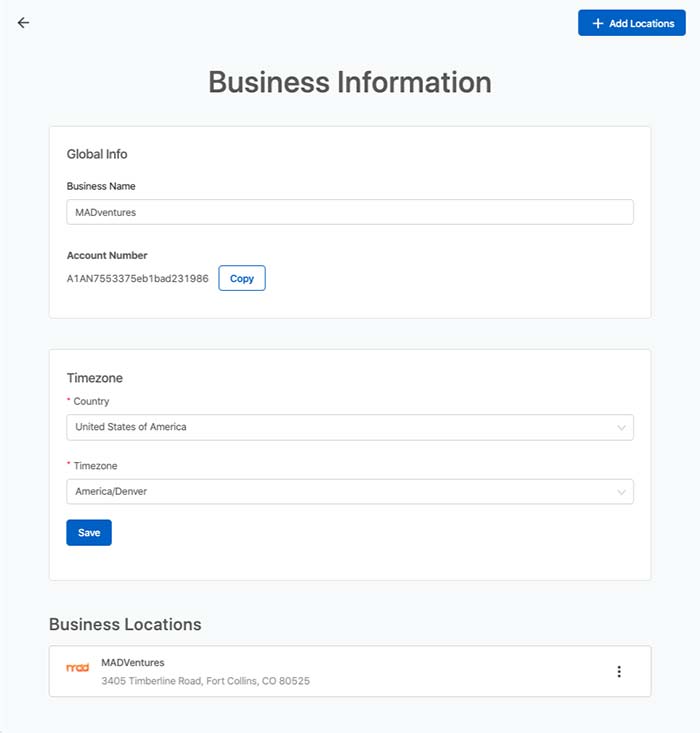Copy the account number

pos(242,278)
